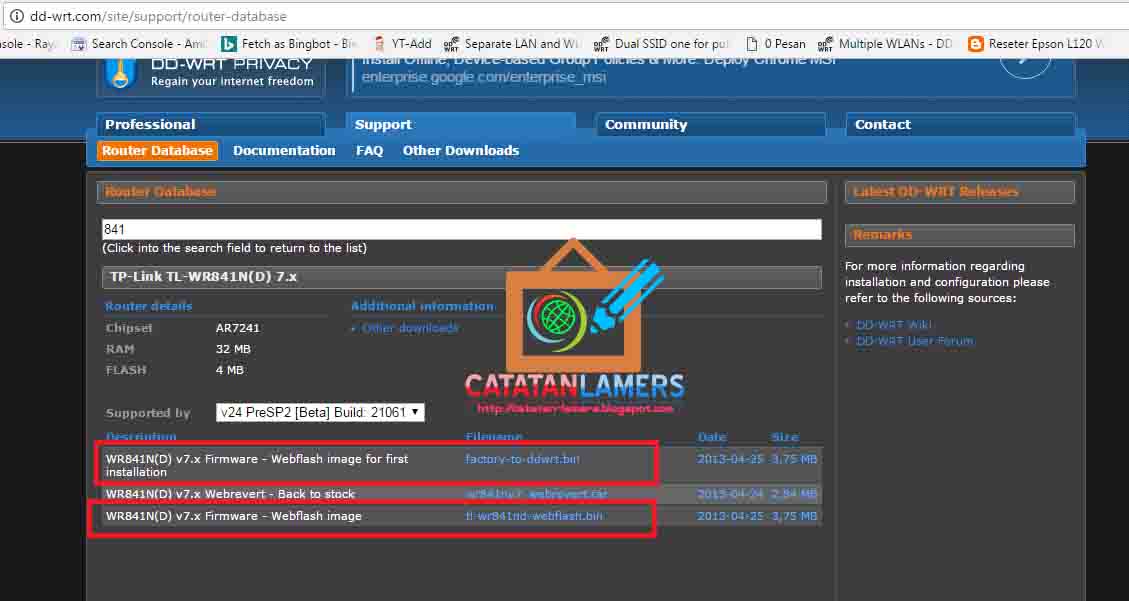Open Dual SSID bookmark icon
The width and height of the screenshot is (1129, 601).
(601, 44)
